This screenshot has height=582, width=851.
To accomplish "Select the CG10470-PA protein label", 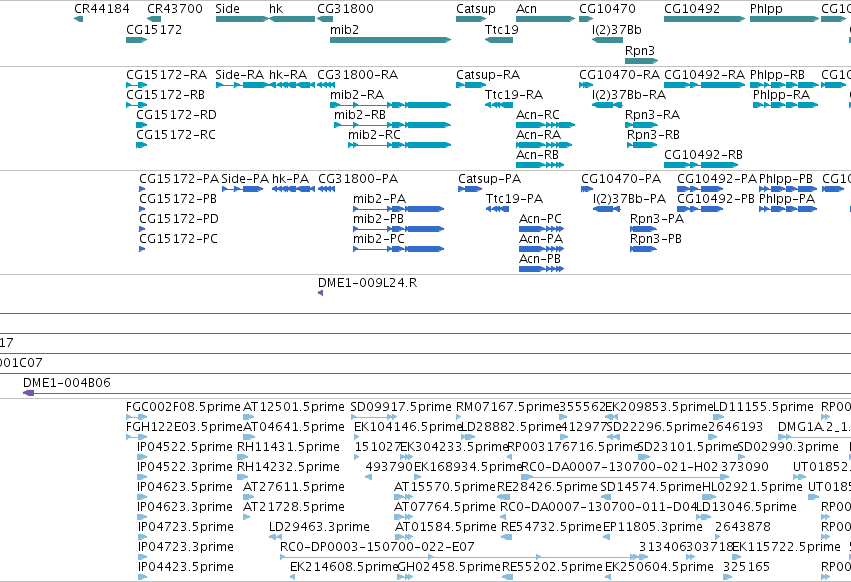I will (621, 179).
